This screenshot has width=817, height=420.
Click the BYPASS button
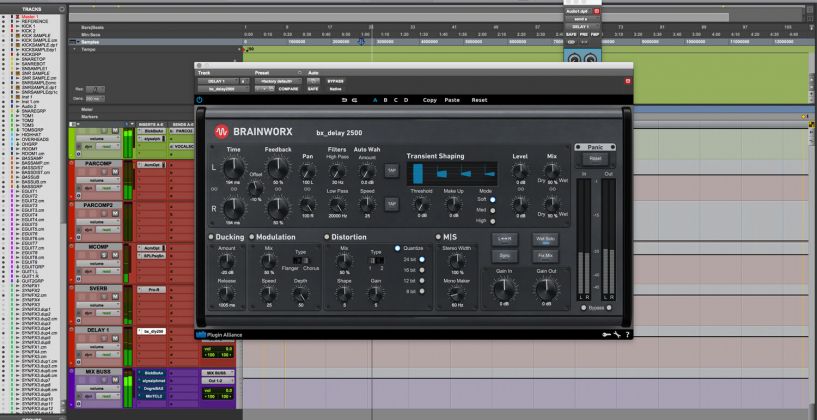point(335,82)
